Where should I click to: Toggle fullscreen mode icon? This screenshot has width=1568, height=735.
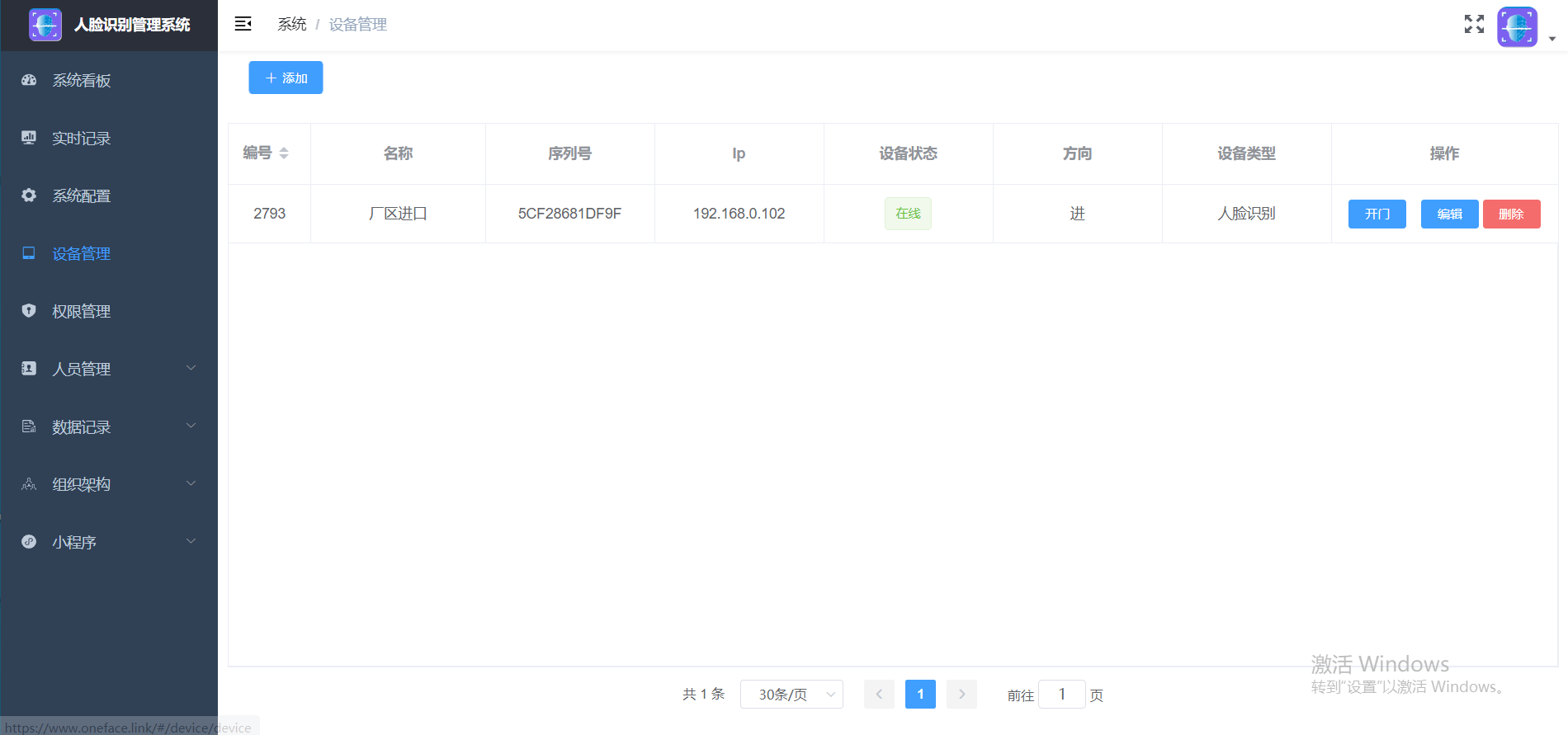1474,24
